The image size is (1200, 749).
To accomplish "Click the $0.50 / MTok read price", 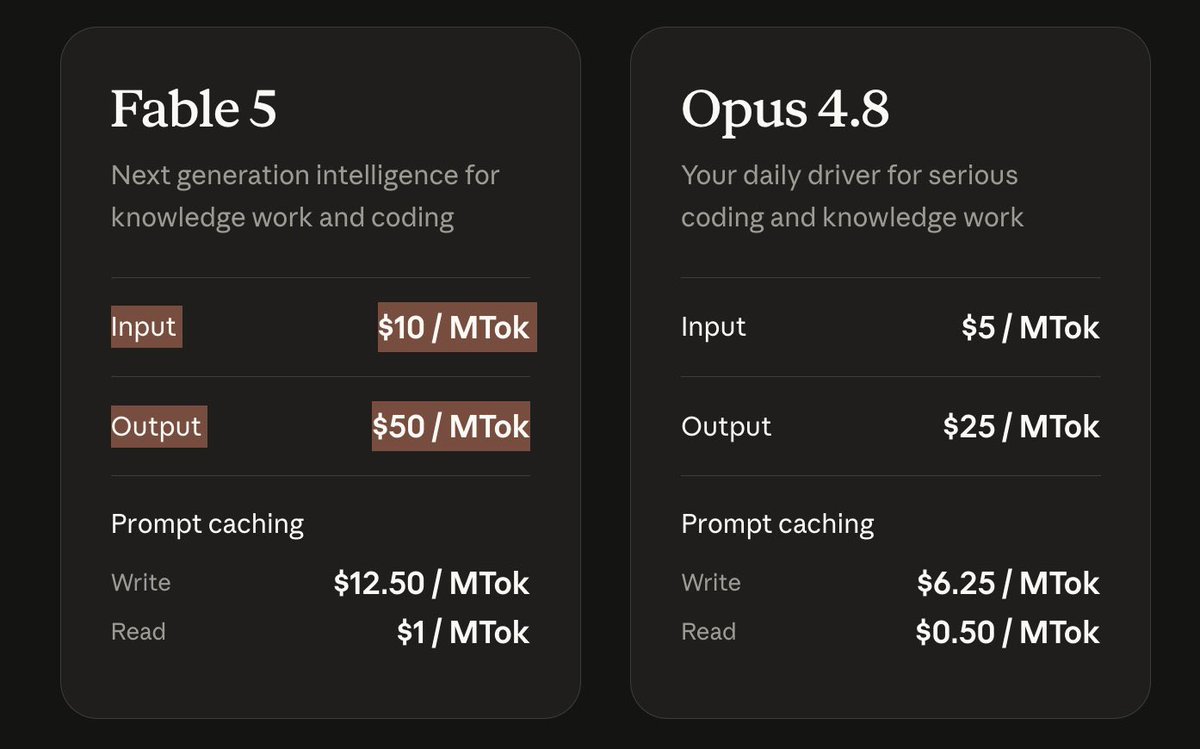I will click(1007, 632).
